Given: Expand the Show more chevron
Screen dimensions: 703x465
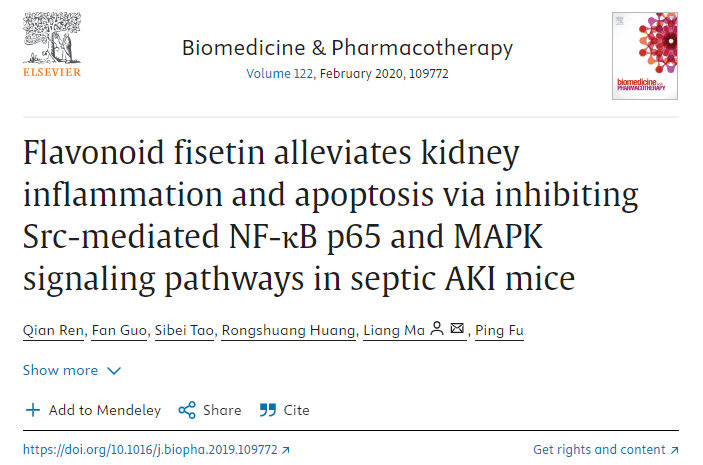Looking at the screenshot, I should 114,371.
